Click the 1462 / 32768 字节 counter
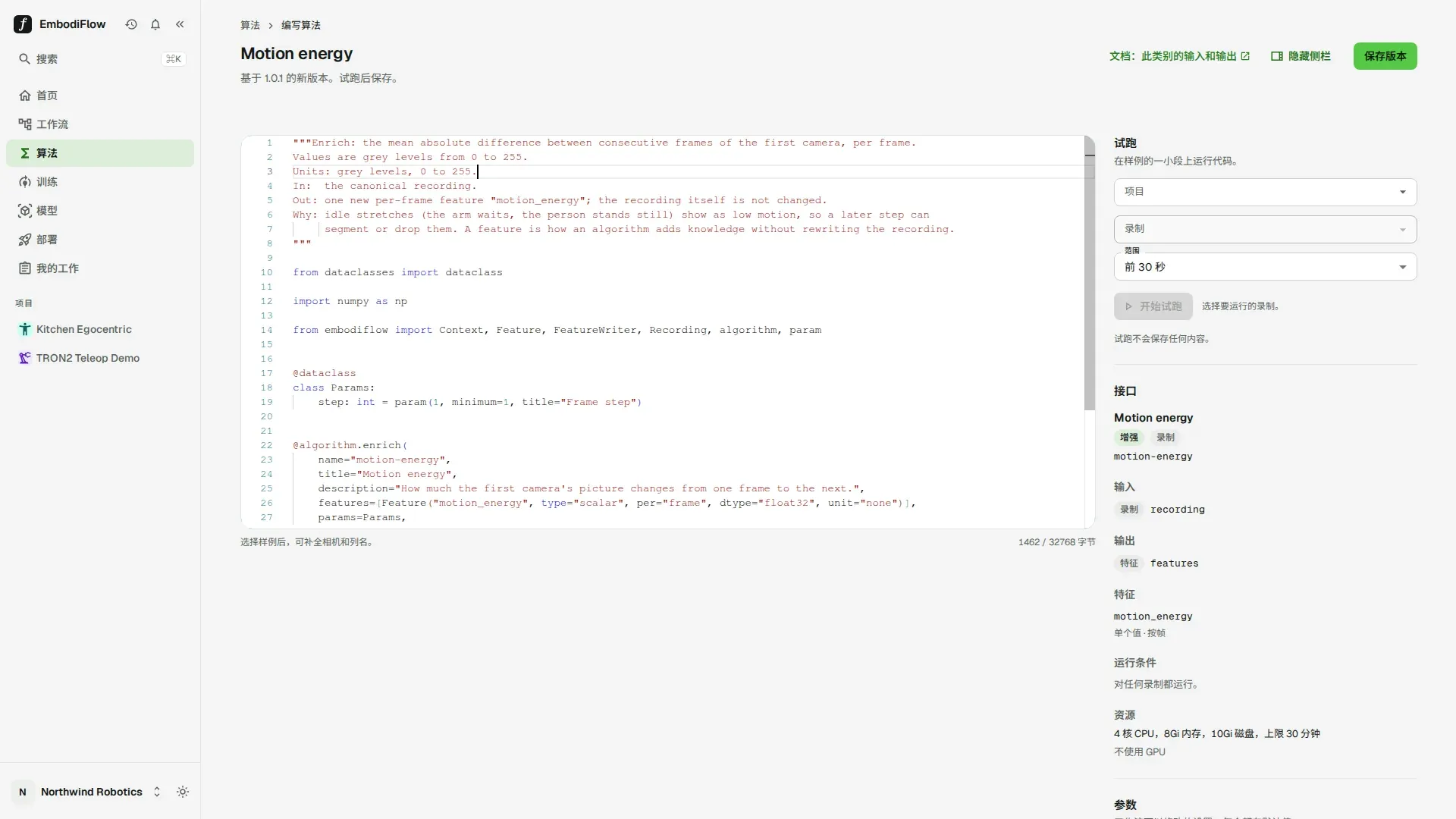This screenshot has height=819, width=1456. pos(1056,542)
